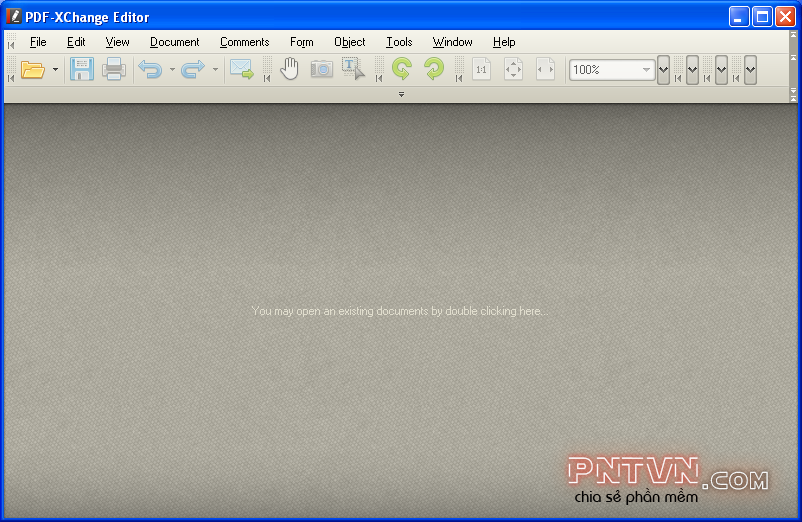The width and height of the screenshot is (802, 522).
Task: Rotate view counter-clockwise with green arrow
Action: point(402,69)
